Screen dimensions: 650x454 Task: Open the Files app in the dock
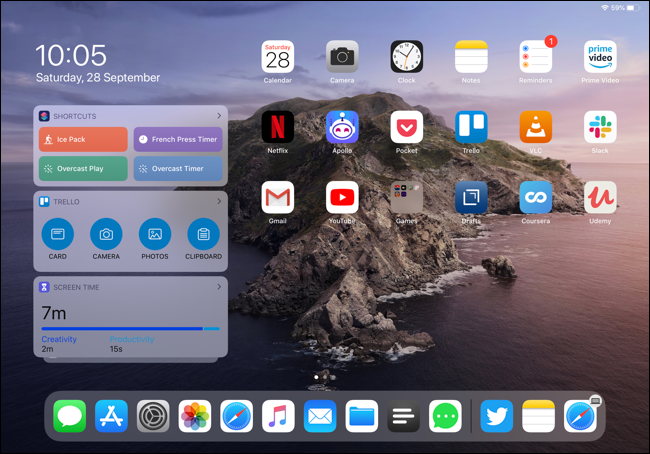[361, 416]
